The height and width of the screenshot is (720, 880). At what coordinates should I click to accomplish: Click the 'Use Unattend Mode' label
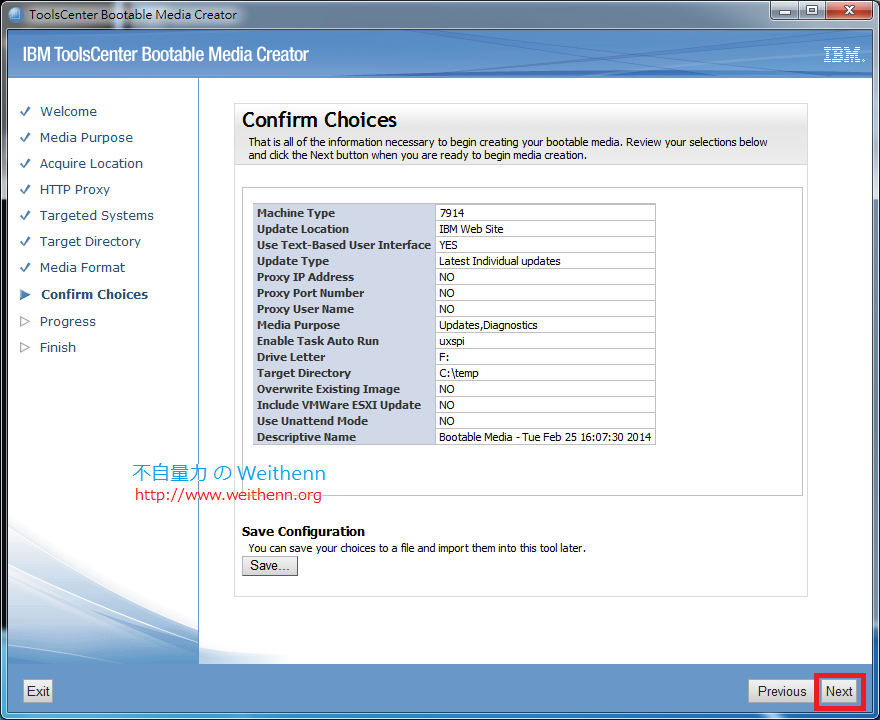tap(312, 421)
